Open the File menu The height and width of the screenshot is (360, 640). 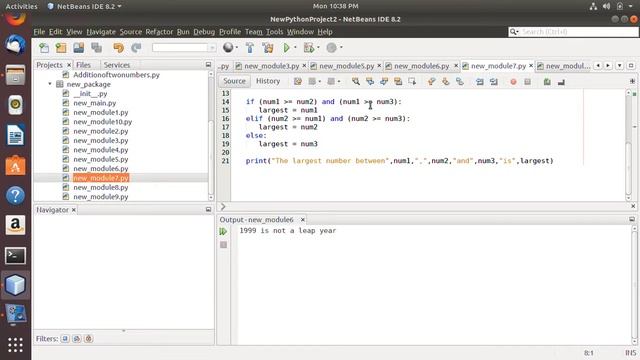(x=39, y=31)
